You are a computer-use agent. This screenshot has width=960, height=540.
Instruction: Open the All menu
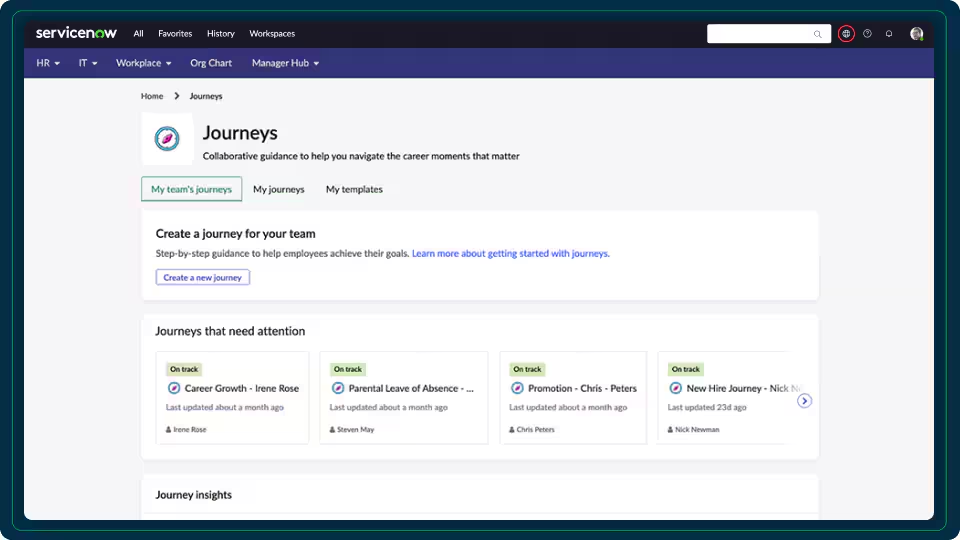click(138, 34)
